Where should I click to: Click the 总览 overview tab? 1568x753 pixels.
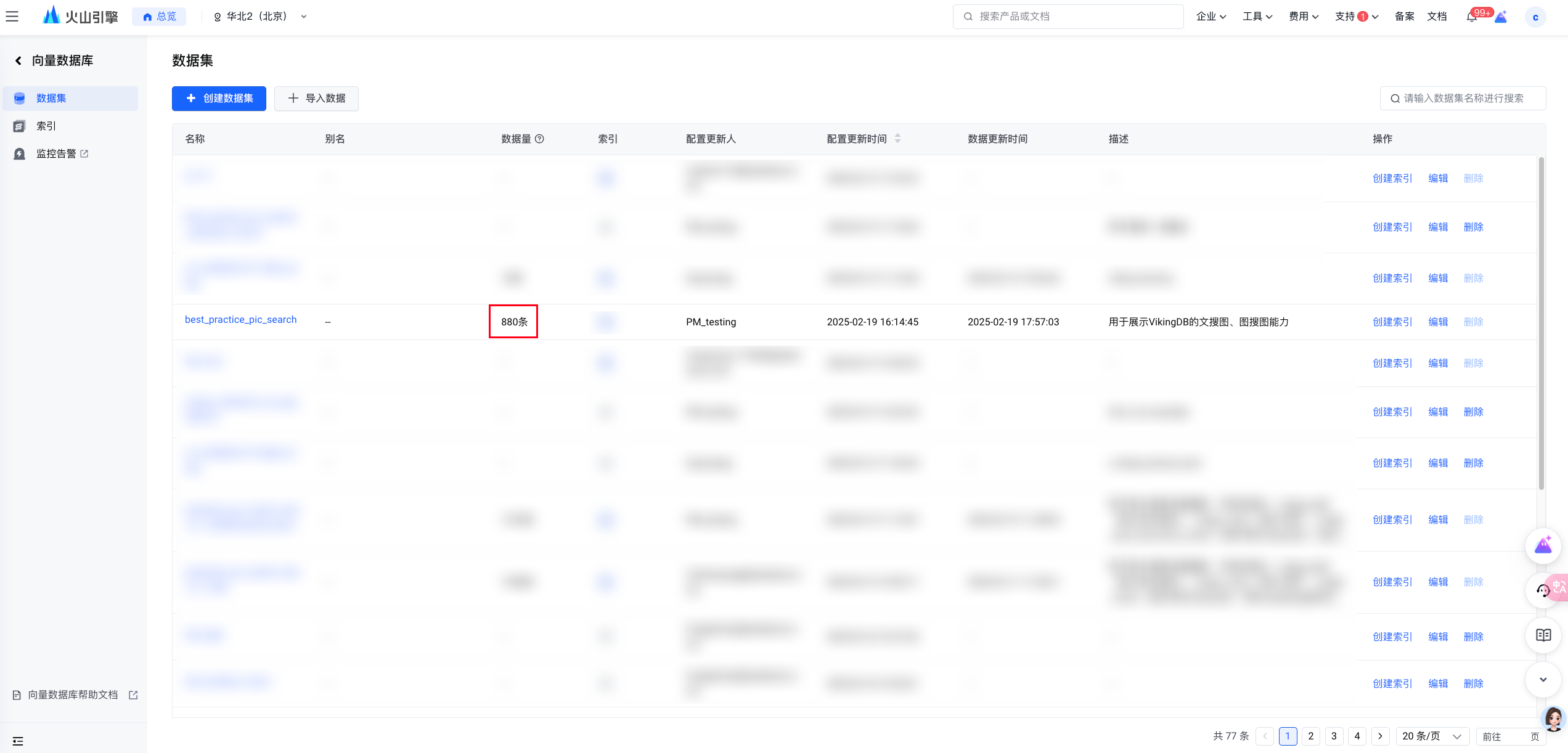160,17
